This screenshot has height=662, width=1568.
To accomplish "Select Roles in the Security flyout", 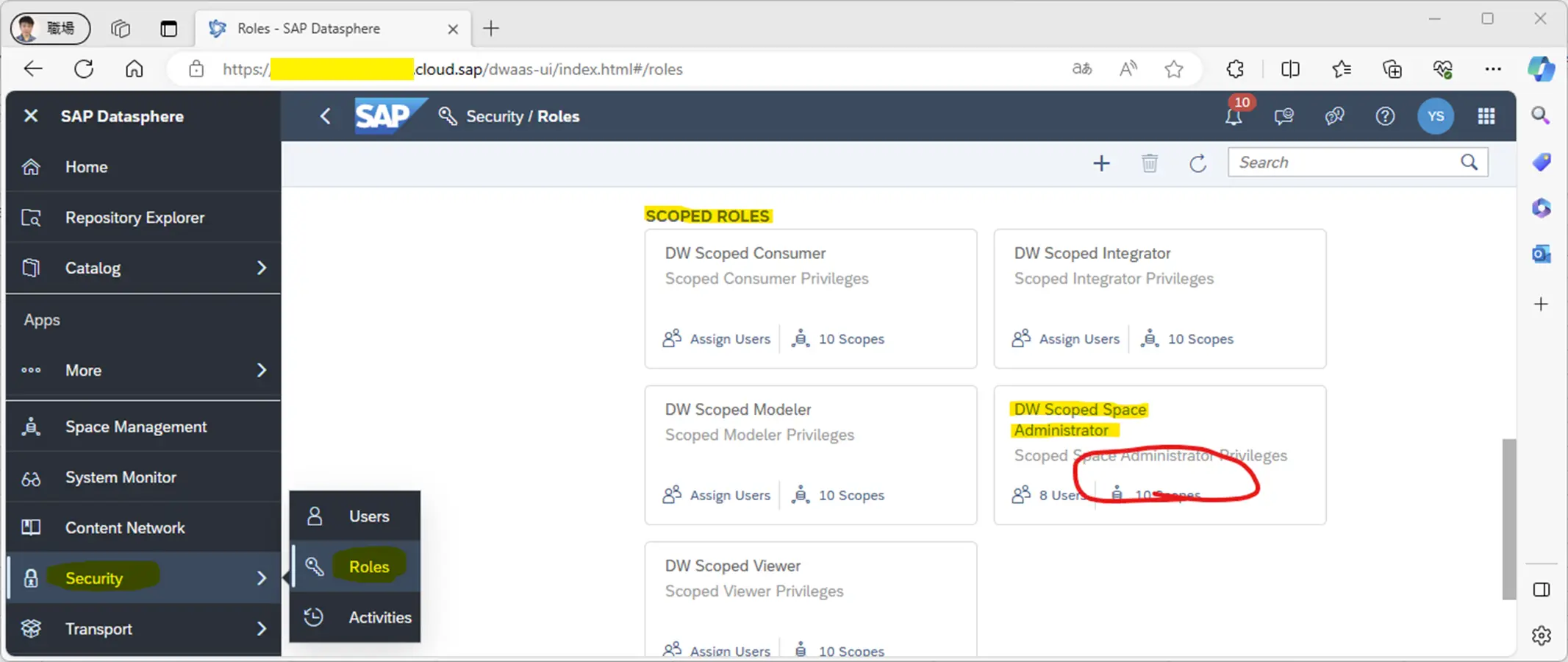I will click(355, 566).
